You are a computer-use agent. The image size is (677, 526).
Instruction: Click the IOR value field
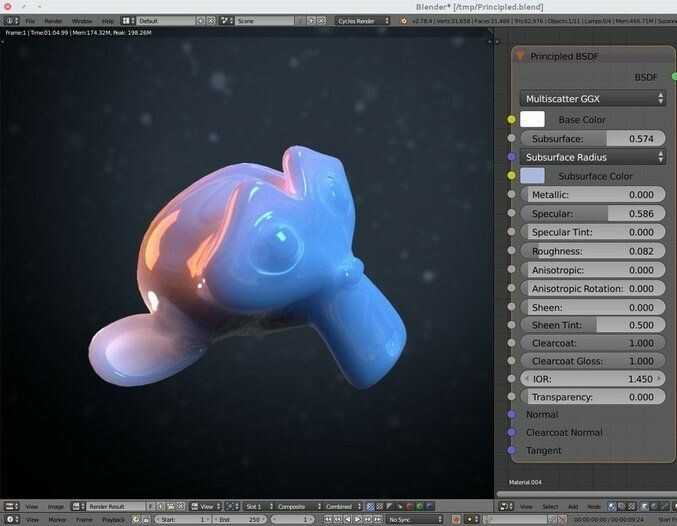click(593, 379)
